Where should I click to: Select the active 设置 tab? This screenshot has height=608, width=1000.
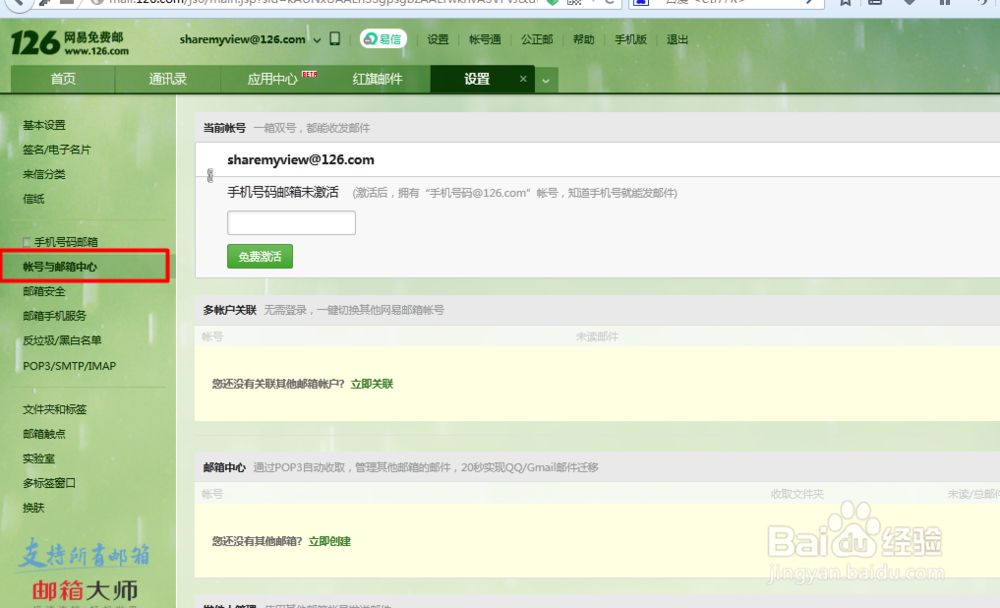click(x=476, y=79)
